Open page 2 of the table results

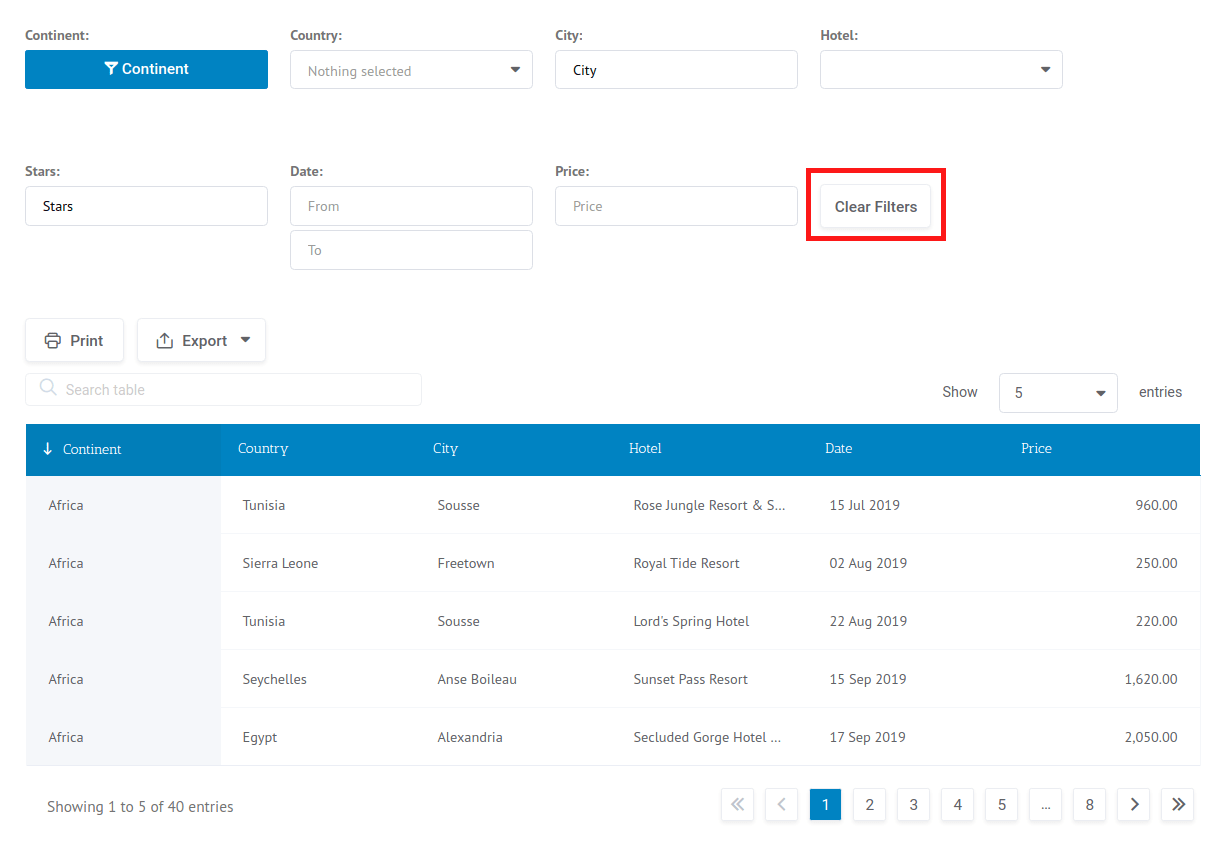pyautogui.click(x=869, y=804)
